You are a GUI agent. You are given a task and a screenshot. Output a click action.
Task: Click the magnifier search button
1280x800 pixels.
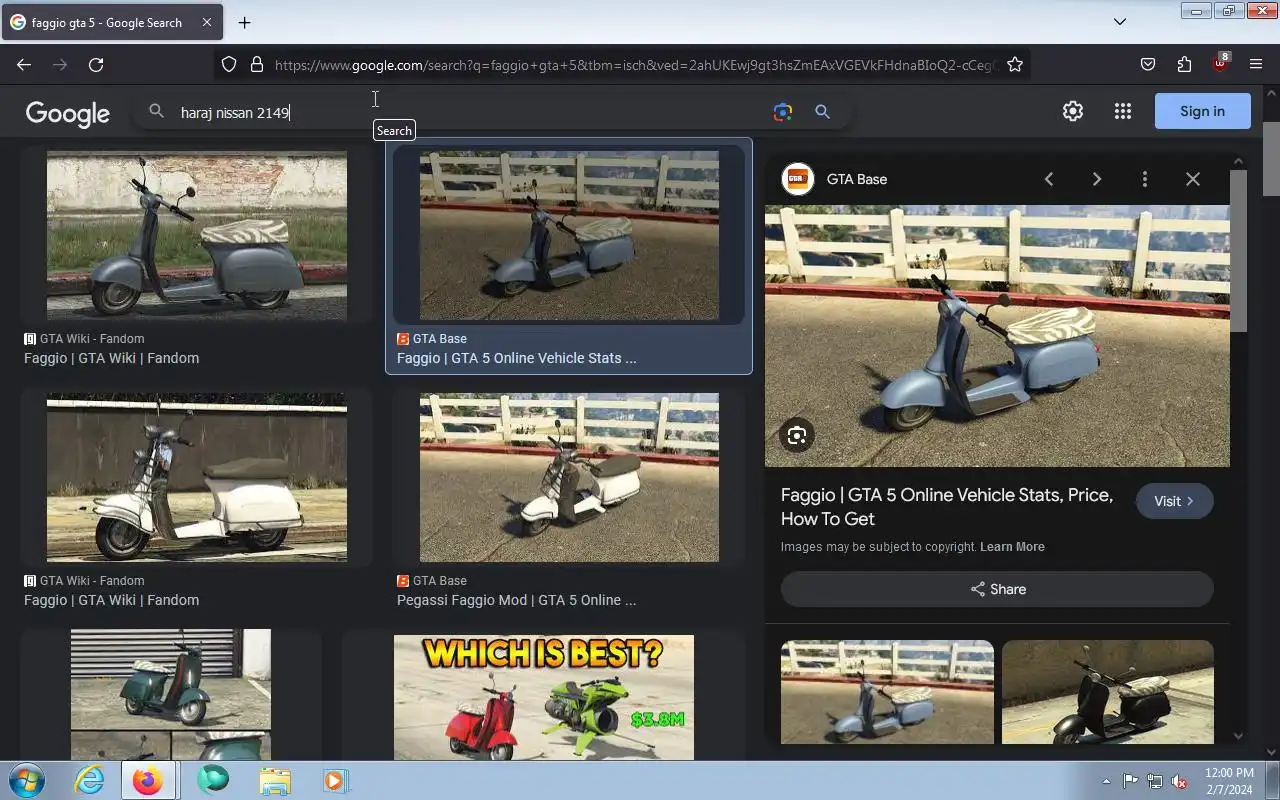pyautogui.click(x=822, y=112)
